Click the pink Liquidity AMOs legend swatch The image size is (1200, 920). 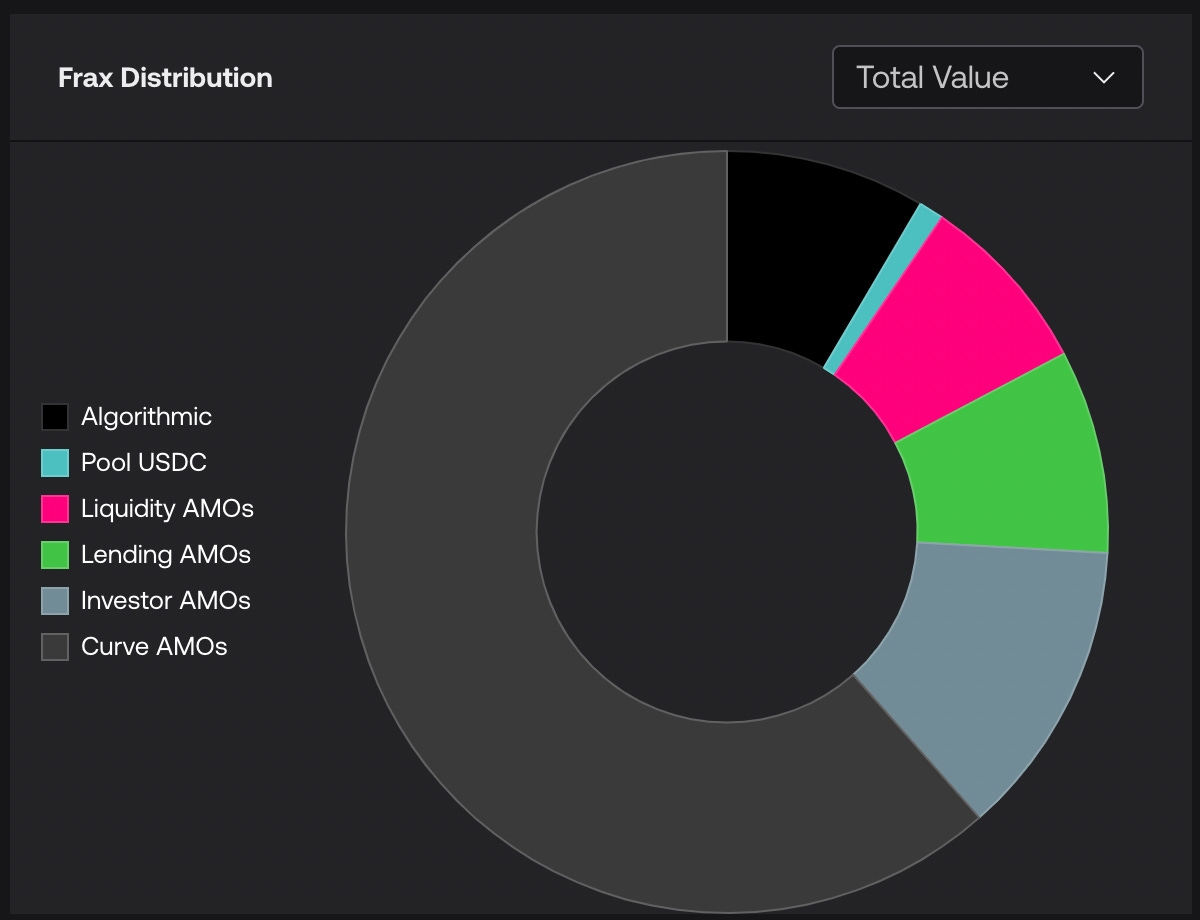click(55, 509)
